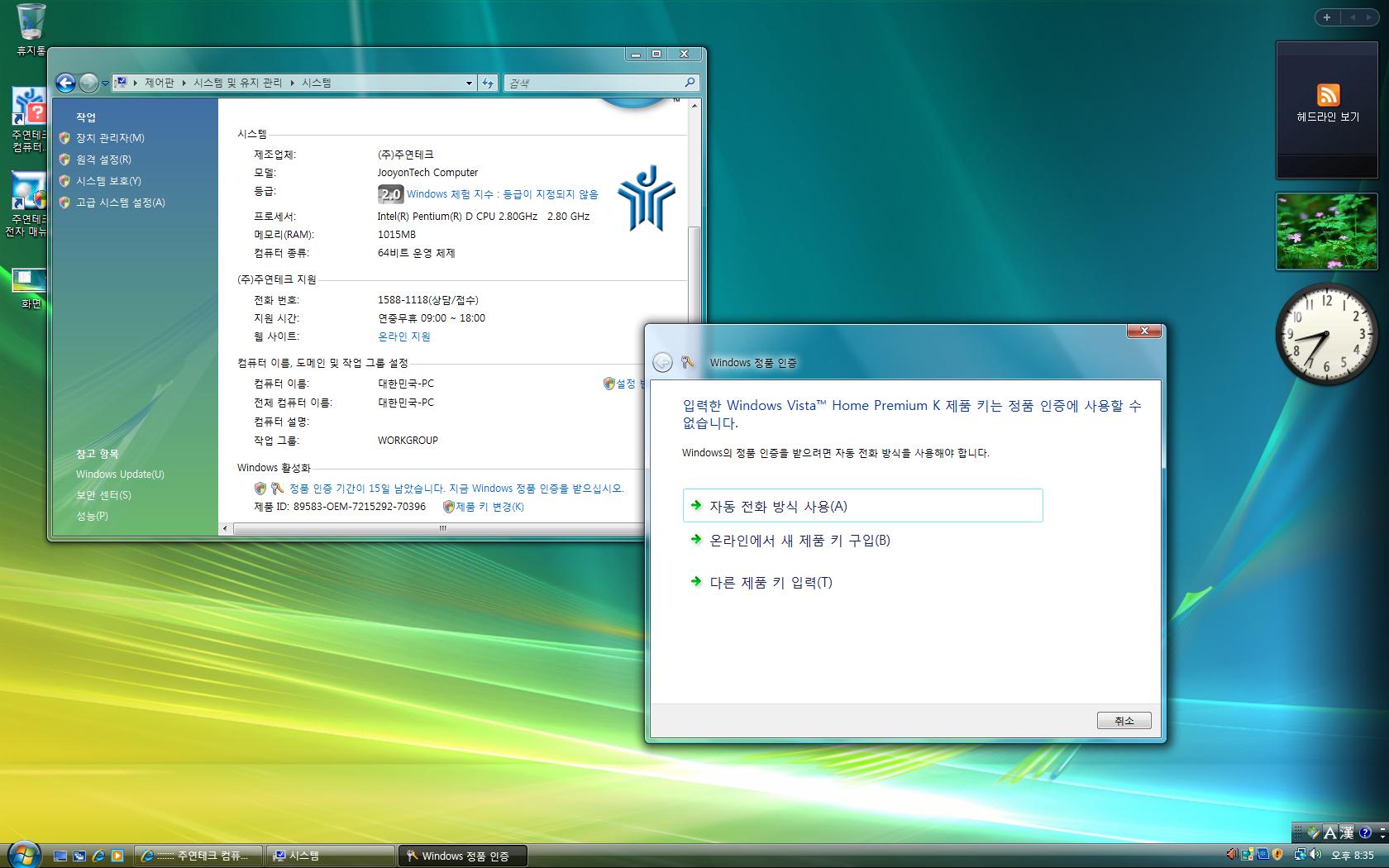Click the control panel icon in address bar
This screenshot has width=1389, height=868.
click(121, 83)
